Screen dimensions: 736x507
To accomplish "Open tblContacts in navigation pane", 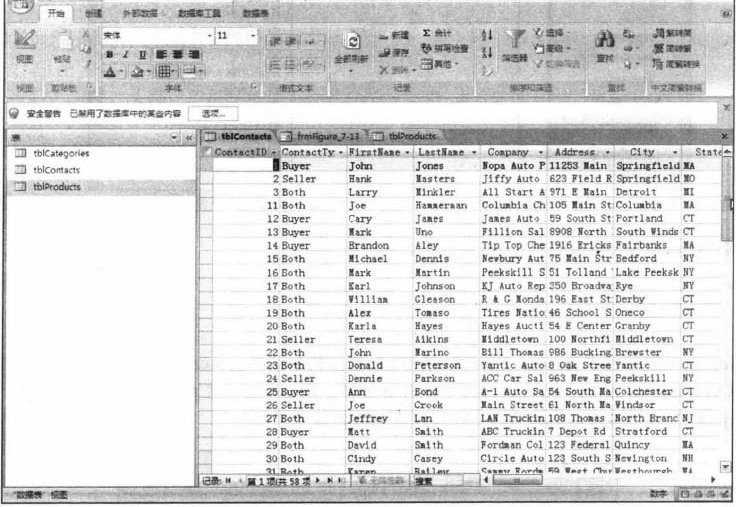I will 56,170.
